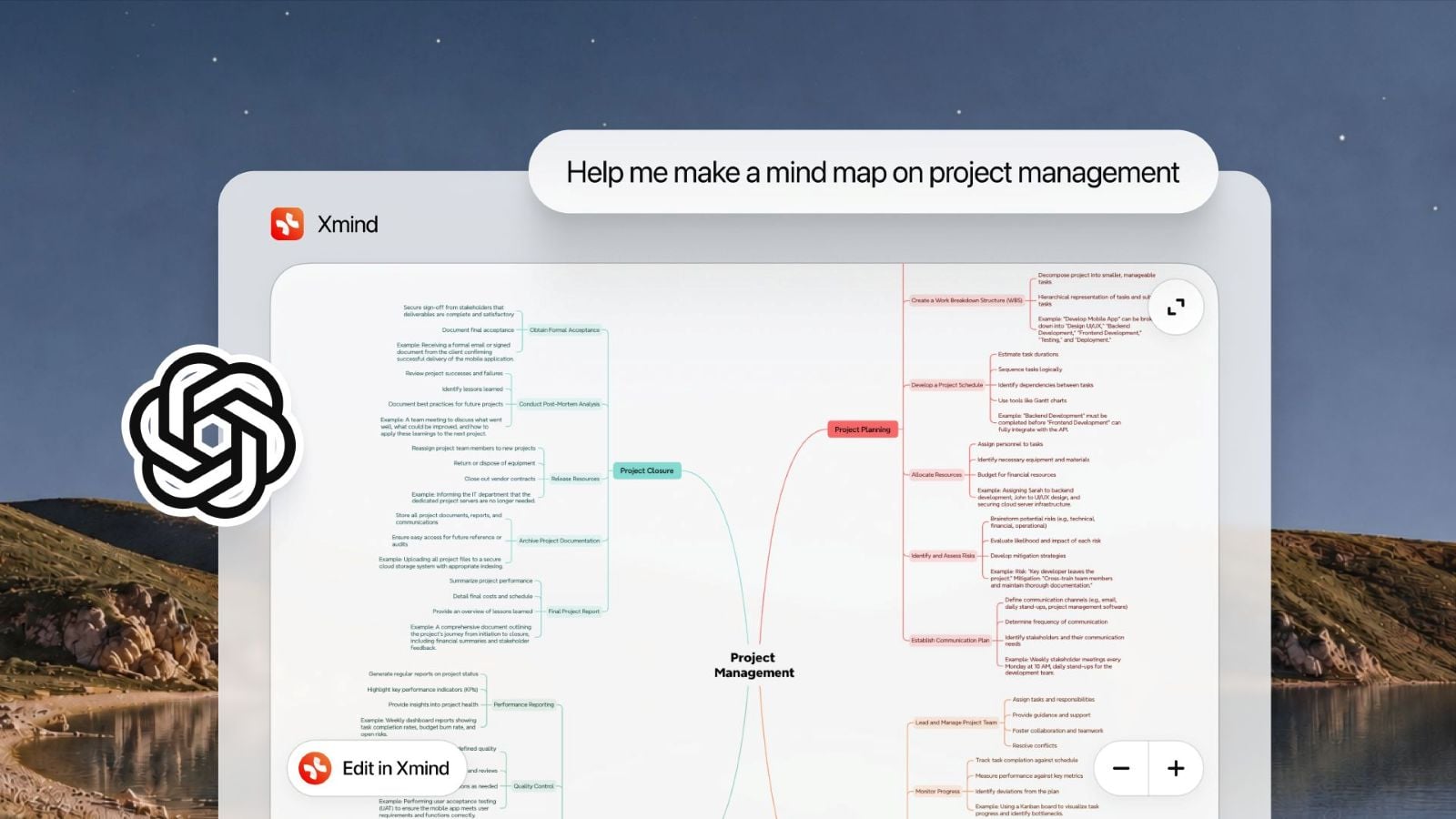This screenshot has width=1456, height=819.
Task: Select Create a Work Breakdown Structure node
Action: [967, 300]
